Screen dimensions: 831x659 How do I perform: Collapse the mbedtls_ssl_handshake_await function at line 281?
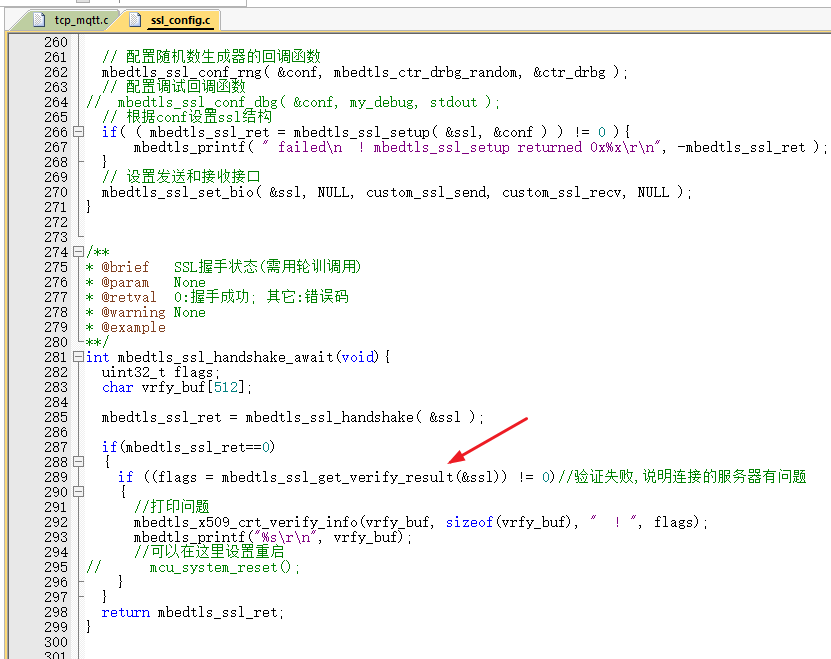coord(78,357)
